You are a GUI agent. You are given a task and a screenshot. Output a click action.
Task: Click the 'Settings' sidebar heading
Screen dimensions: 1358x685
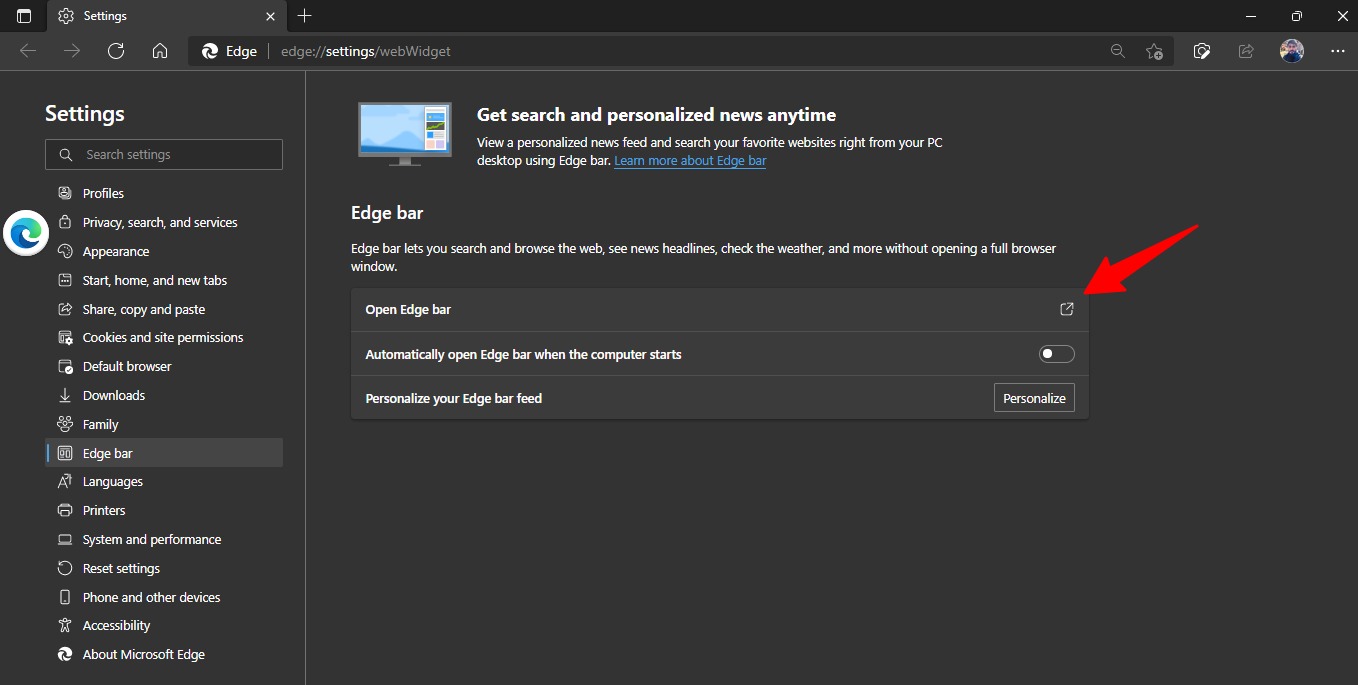tap(85, 114)
